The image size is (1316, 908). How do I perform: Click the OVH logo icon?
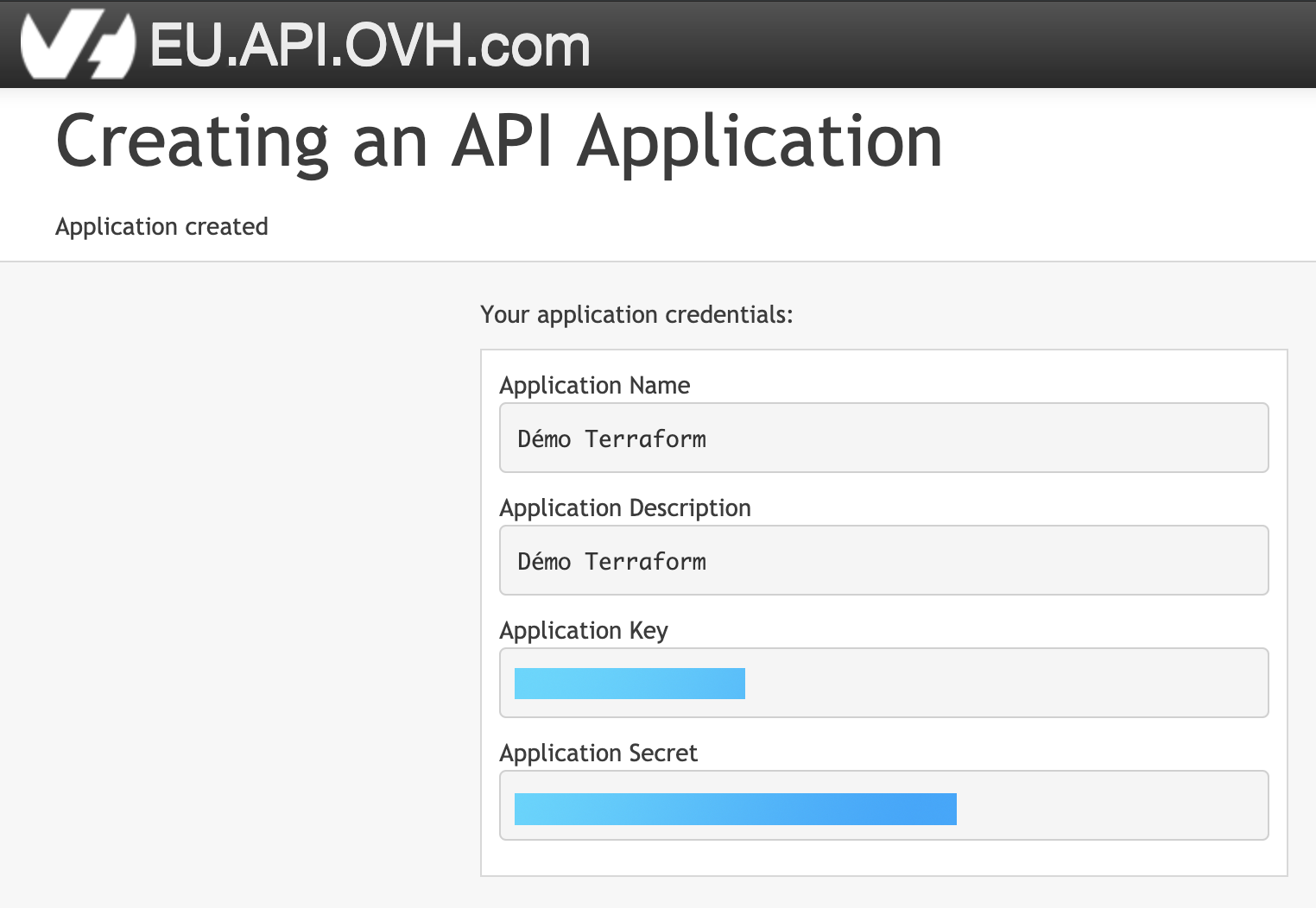click(x=78, y=45)
